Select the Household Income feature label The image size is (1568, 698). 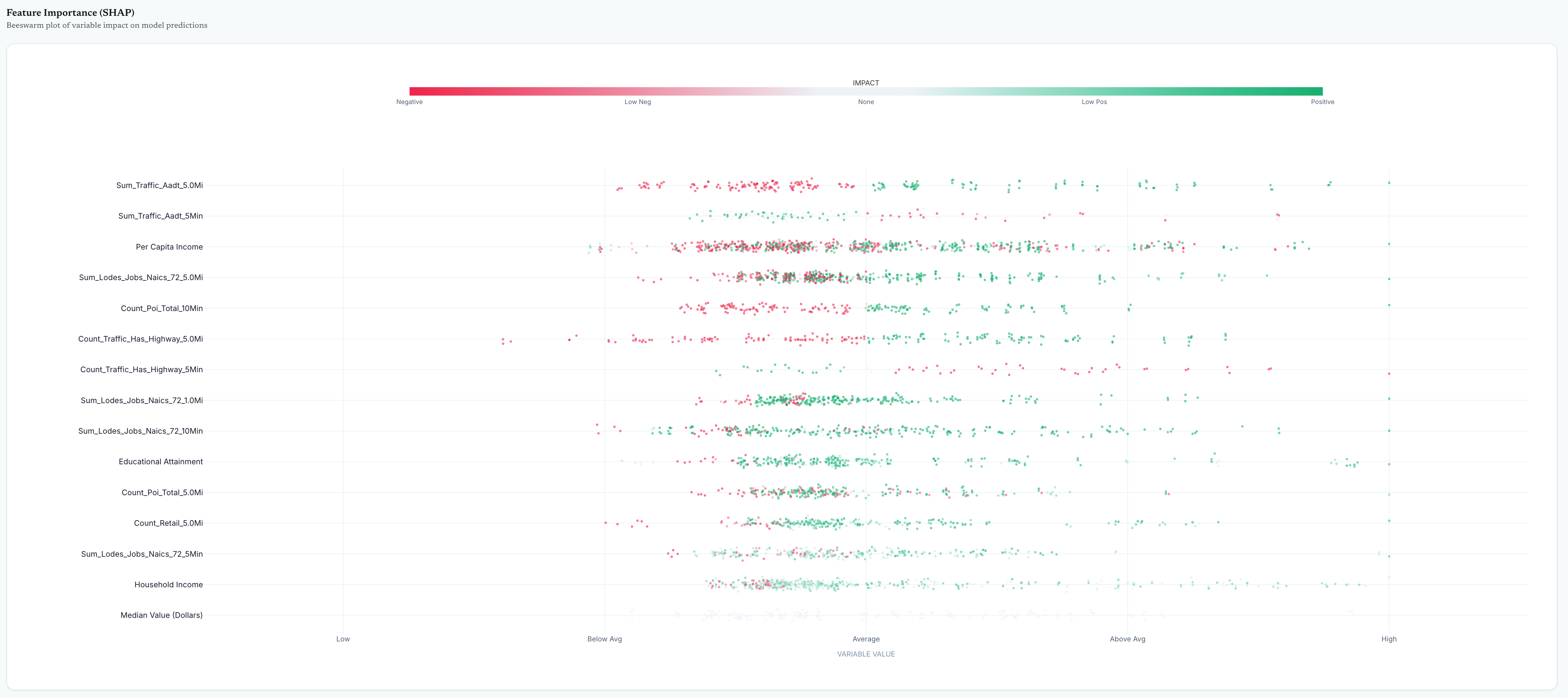(x=169, y=584)
